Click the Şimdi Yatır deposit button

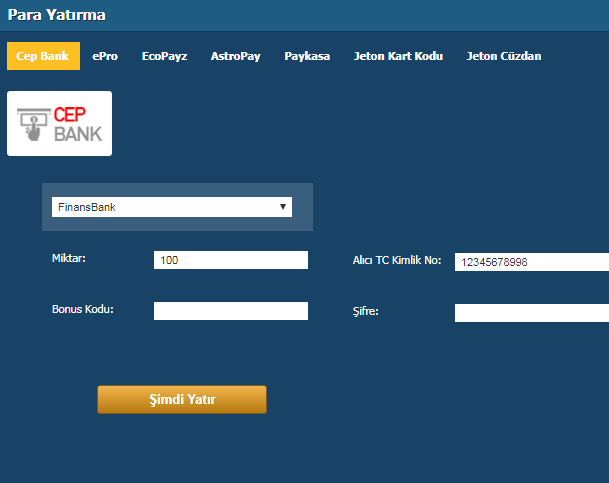pyautogui.click(x=182, y=399)
